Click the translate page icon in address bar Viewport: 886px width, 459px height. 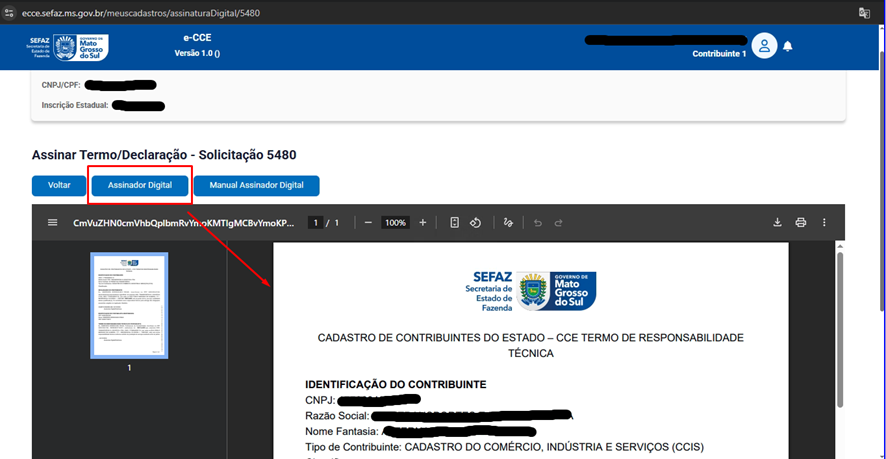865,12
